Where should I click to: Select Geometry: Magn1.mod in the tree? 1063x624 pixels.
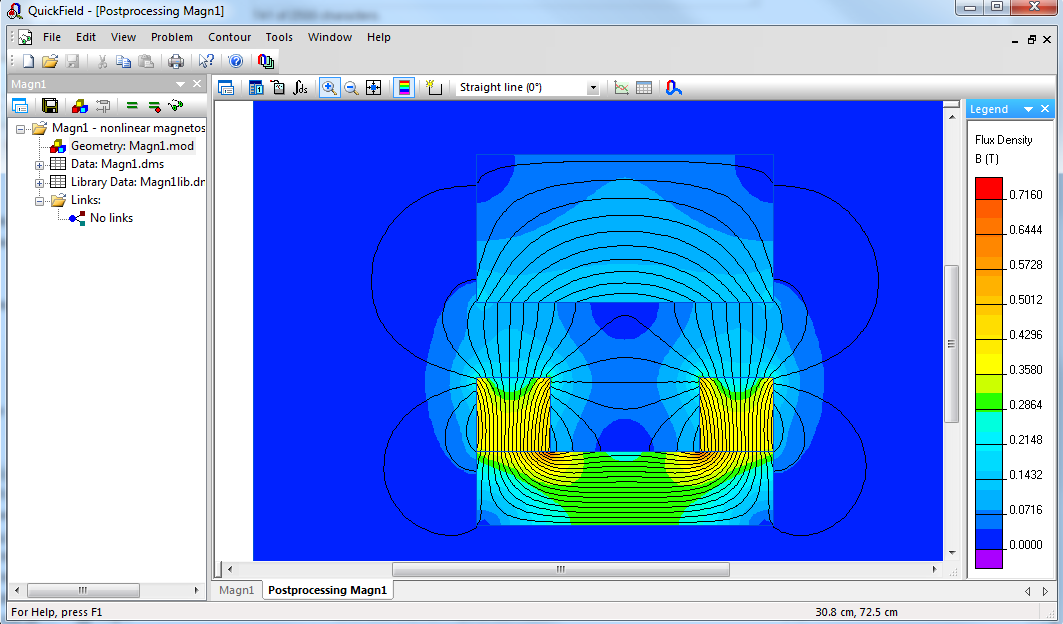pos(132,146)
